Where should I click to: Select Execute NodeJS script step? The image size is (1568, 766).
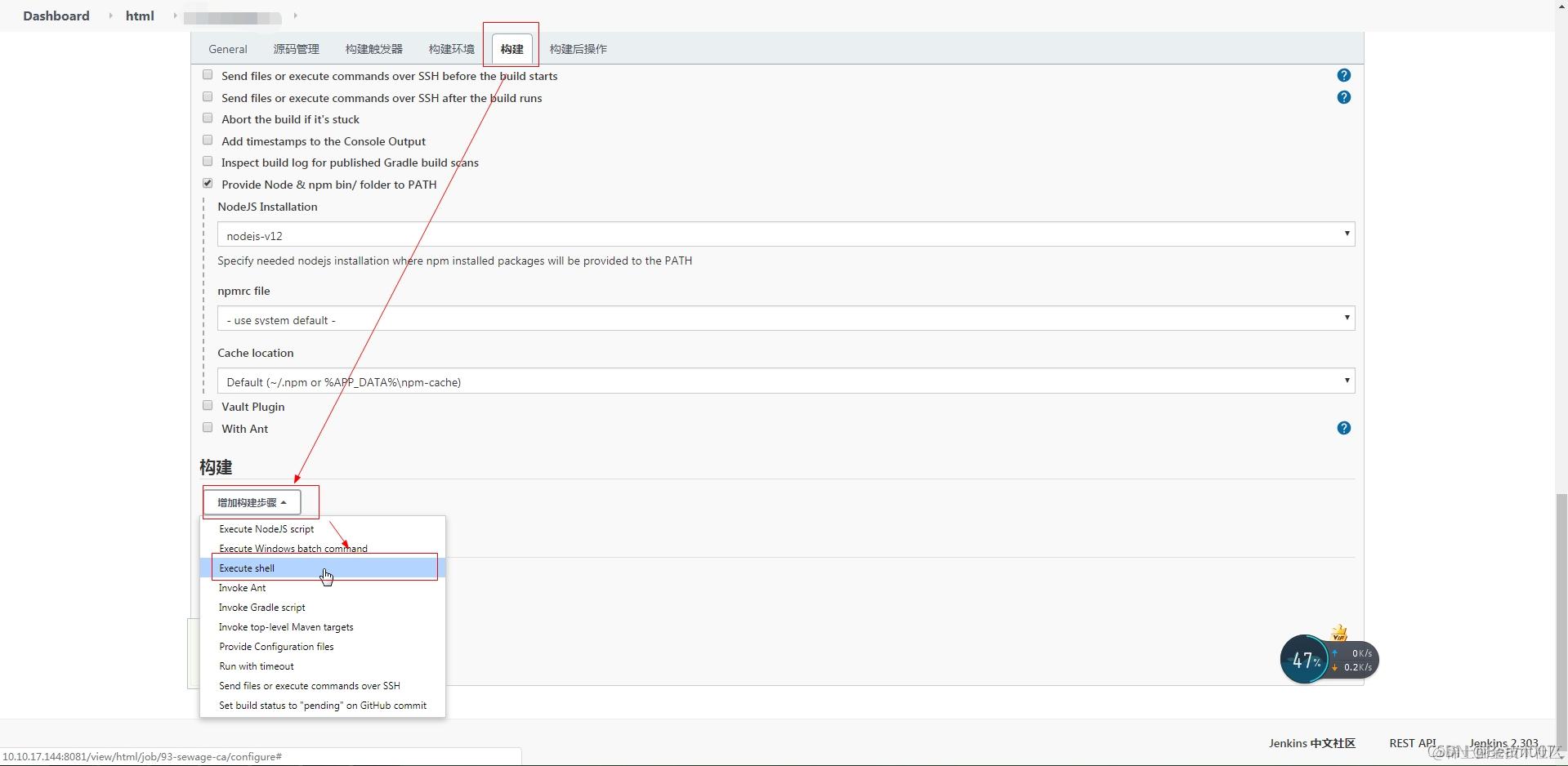[323, 529]
